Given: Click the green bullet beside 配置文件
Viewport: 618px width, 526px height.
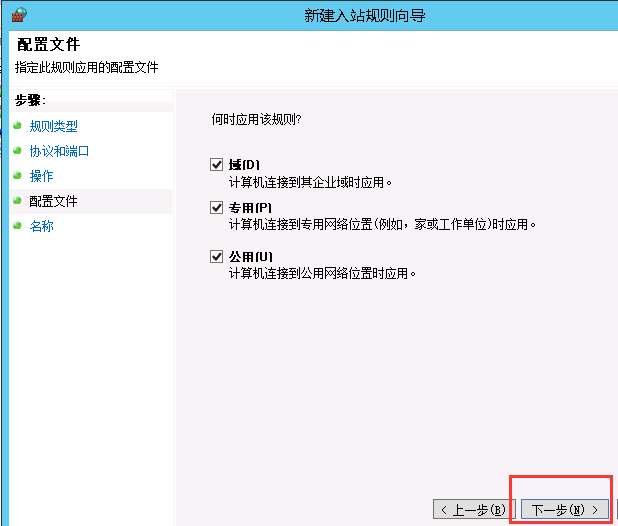Looking at the screenshot, I should [17, 201].
